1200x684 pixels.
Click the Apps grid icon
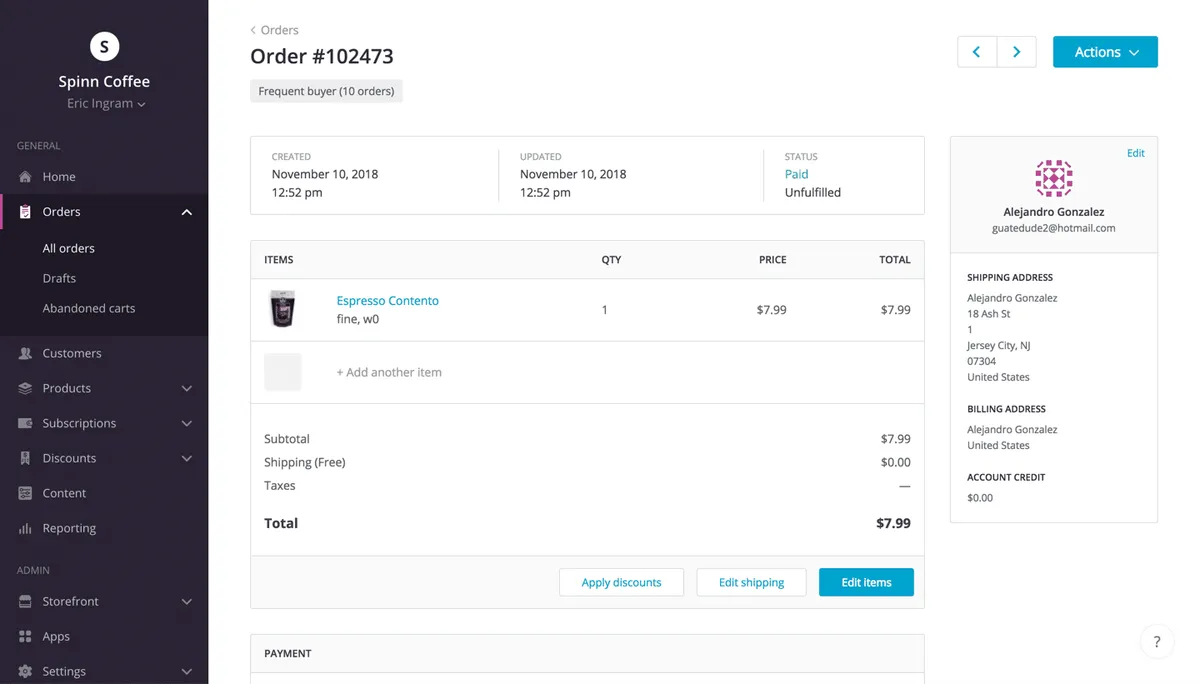pyautogui.click(x=25, y=636)
